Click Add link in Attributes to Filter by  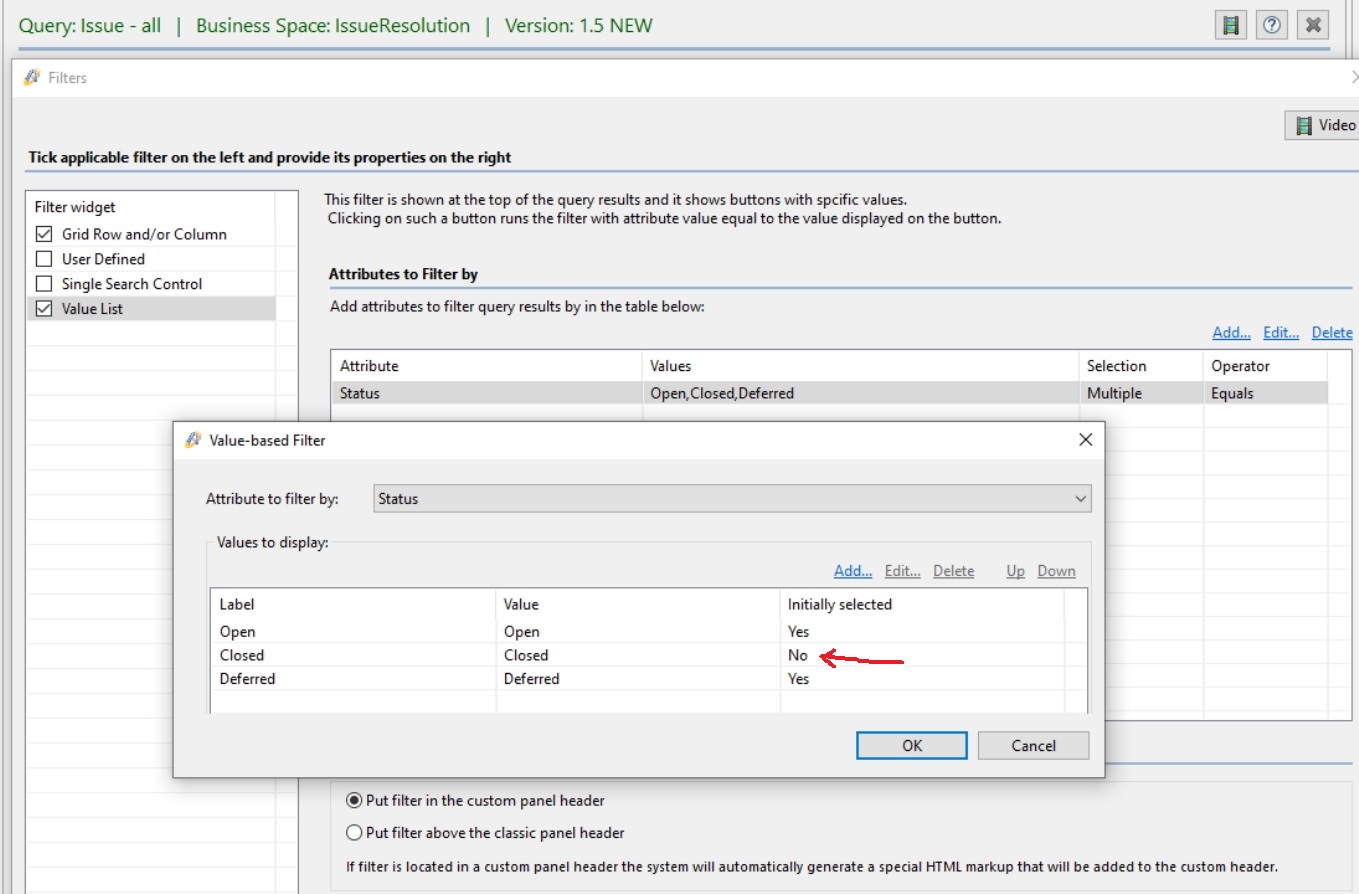tap(1231, 332)
